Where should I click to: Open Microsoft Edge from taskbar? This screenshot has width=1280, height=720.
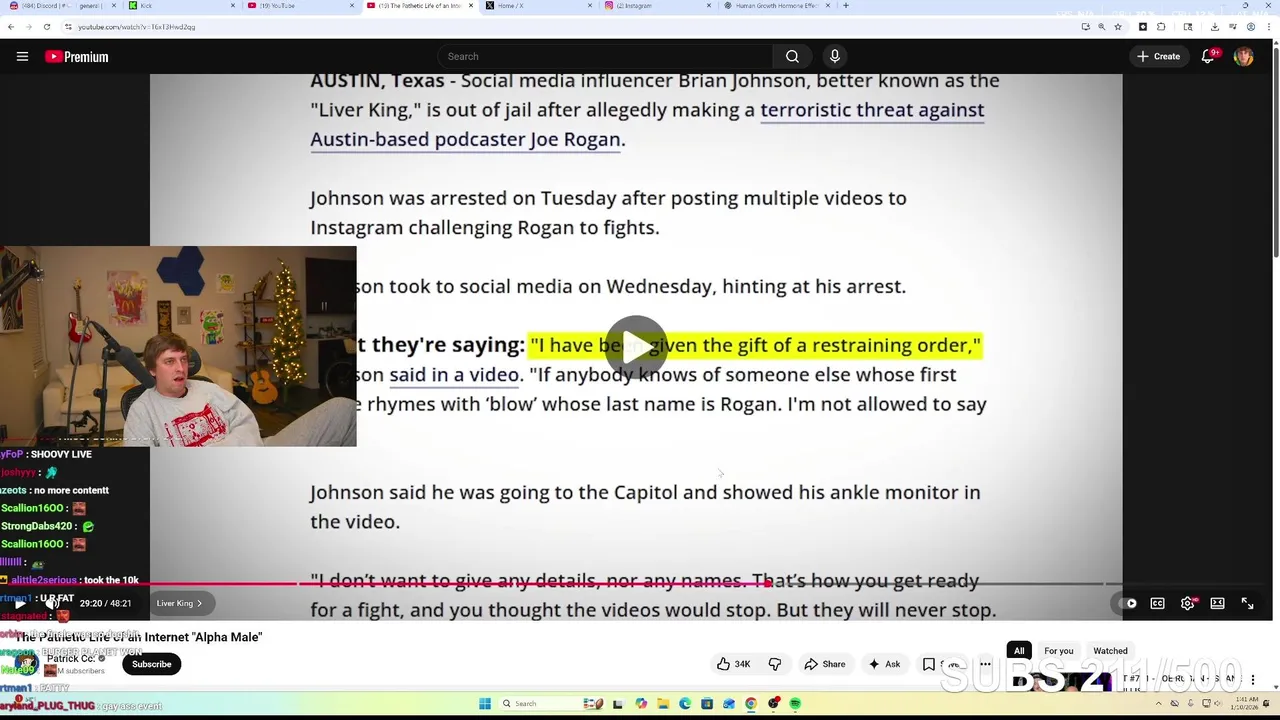(685, 704)
